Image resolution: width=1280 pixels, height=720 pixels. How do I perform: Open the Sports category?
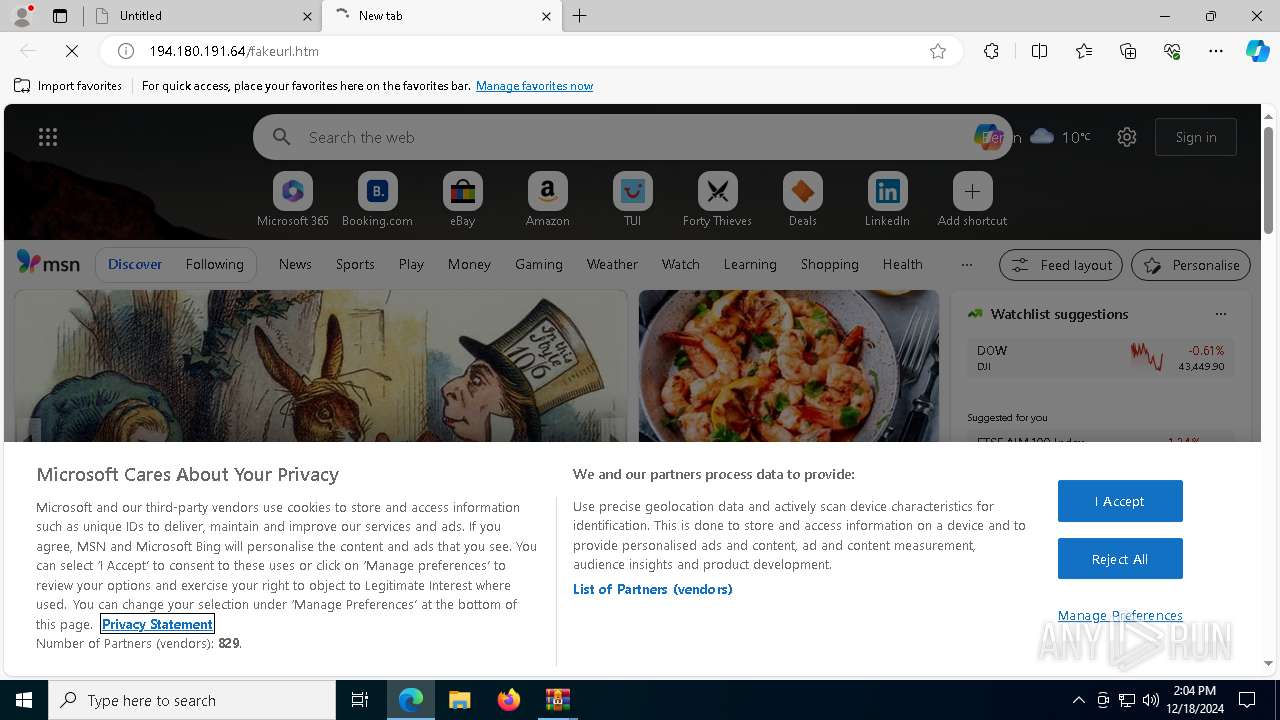pyautogui.click(x=355, y=264)
